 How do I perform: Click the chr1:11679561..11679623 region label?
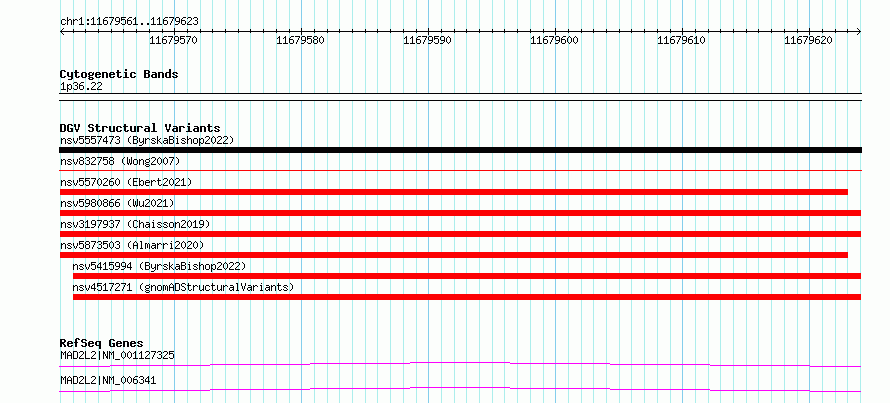[x=129, y=21]
